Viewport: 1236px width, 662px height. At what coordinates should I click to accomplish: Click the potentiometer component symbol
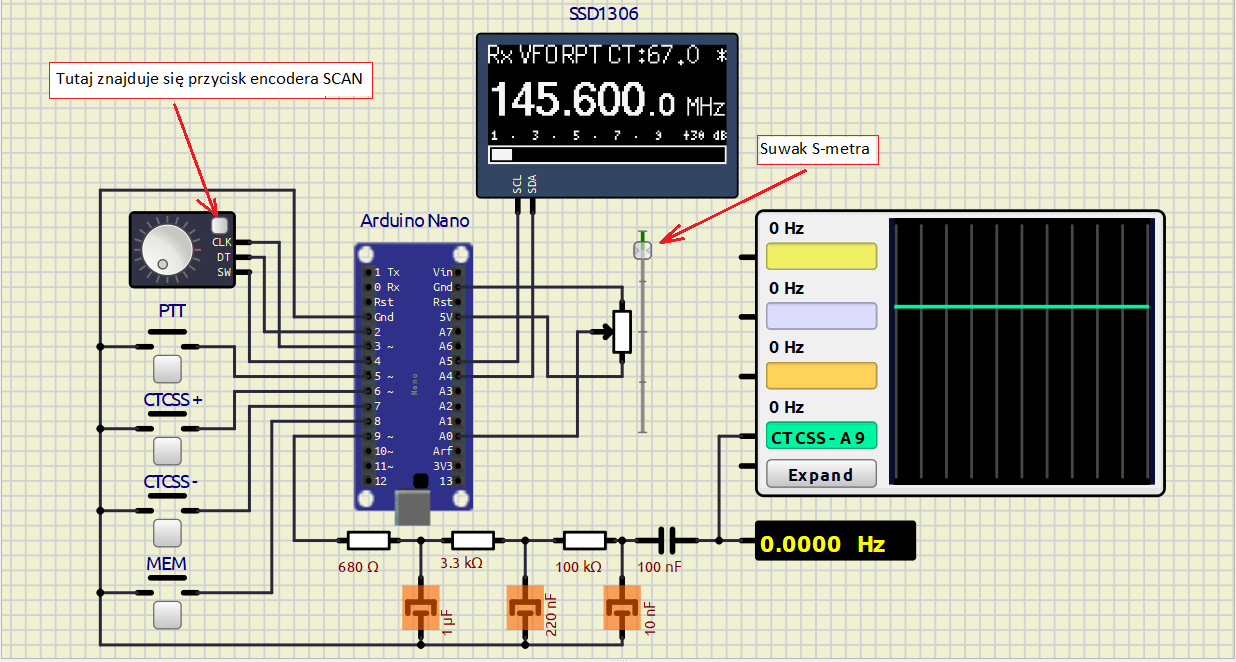[x=622, y=332]
